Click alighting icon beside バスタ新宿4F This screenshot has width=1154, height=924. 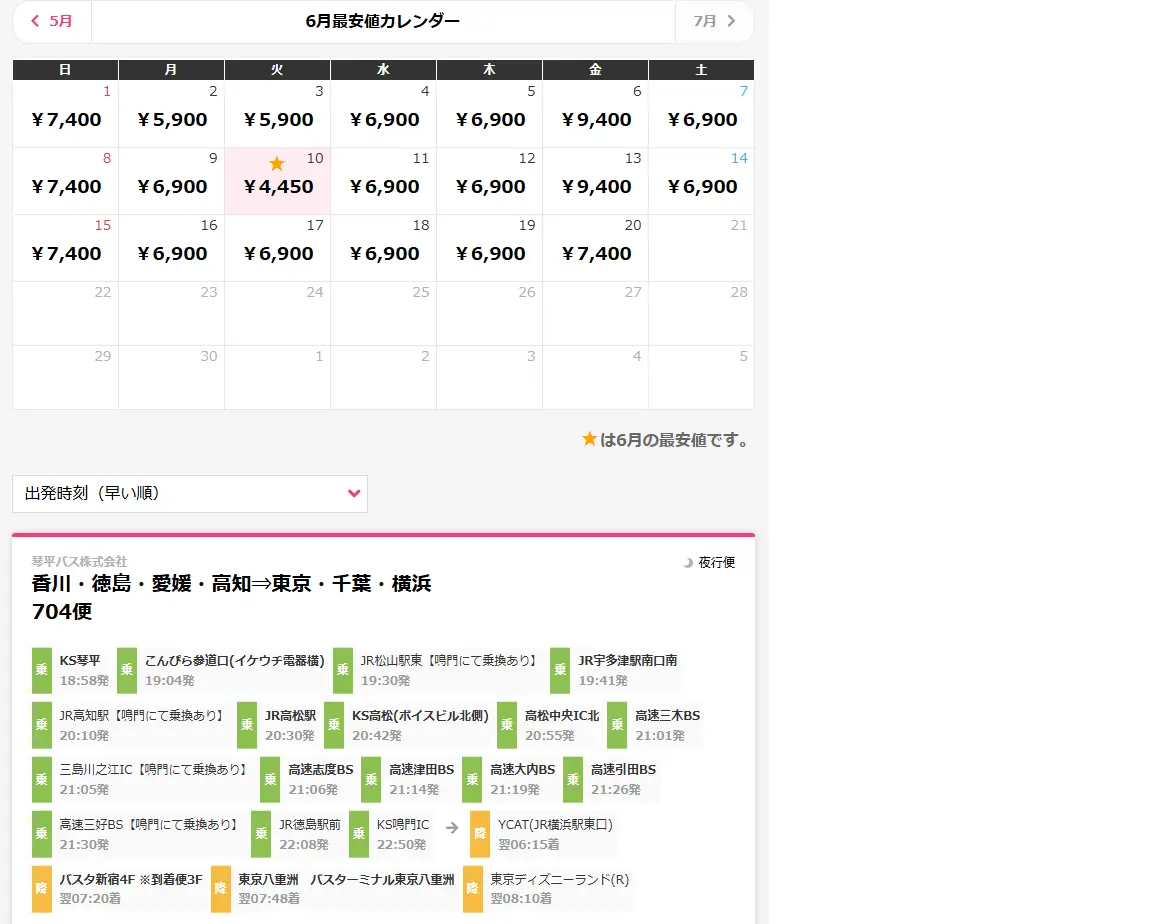coord(42,889)
